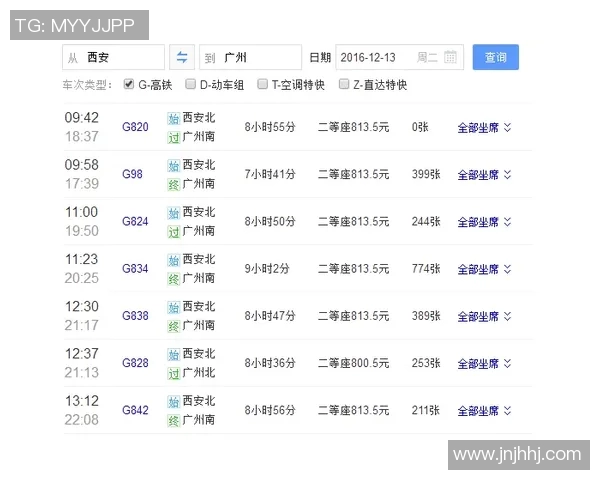The width and height of the screenshot is (600, 480).
Task: Enable the D-动车组 checkbox
Action: pos(191,84)
